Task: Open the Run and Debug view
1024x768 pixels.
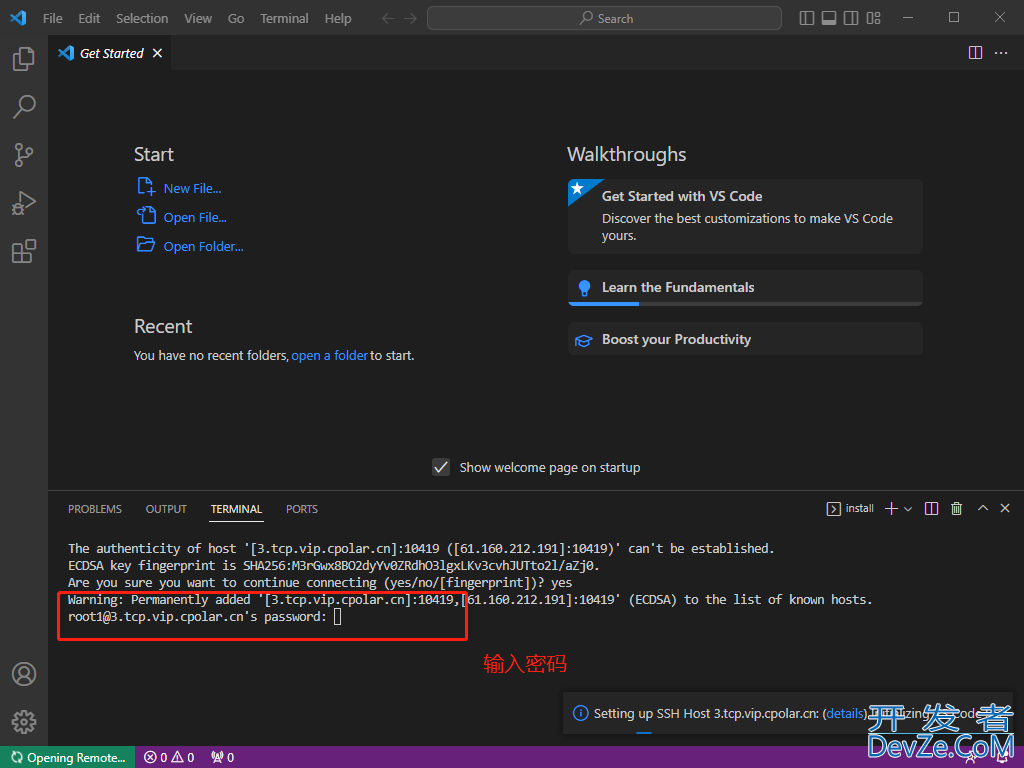Action: tap(24, 203)
